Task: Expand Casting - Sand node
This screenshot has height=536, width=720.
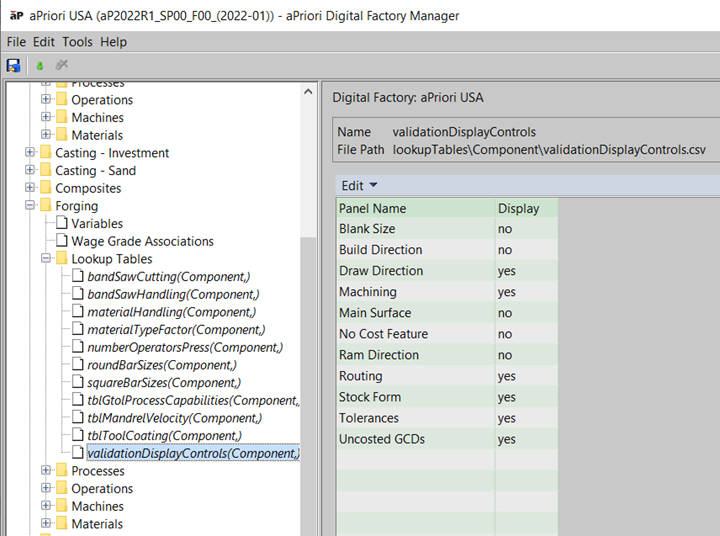Action: [29, 170]
